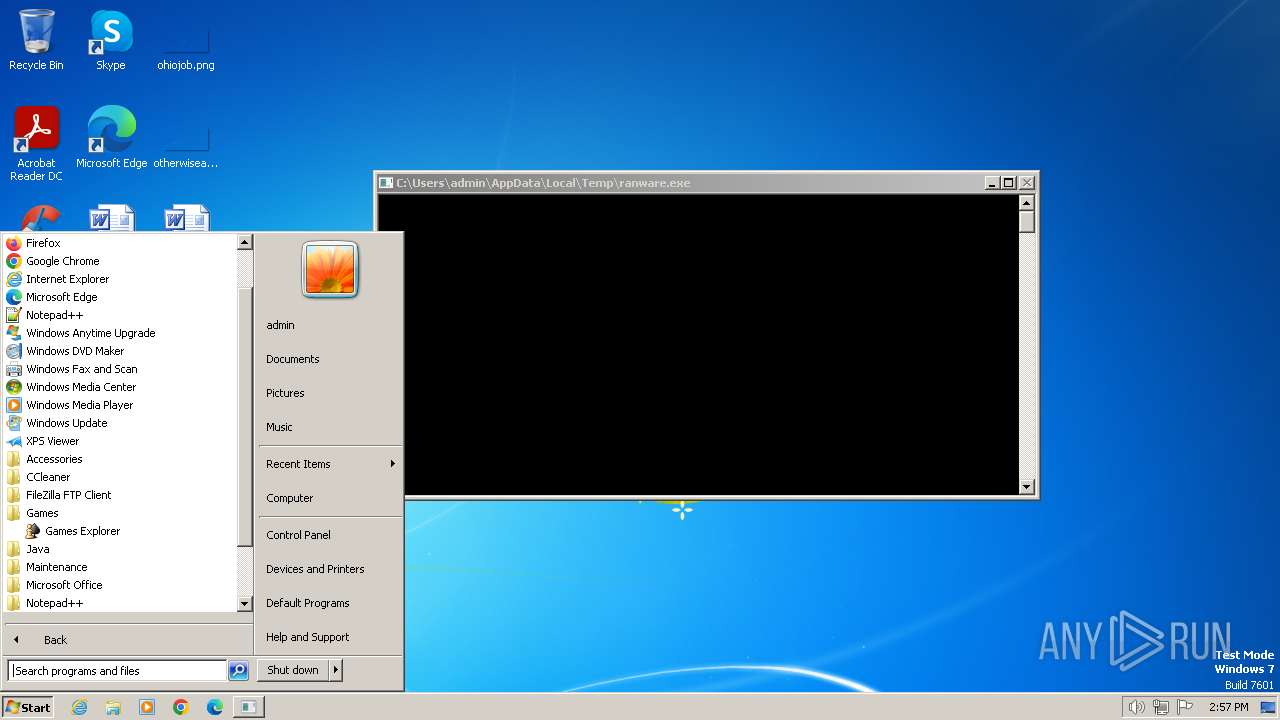Screen dimensions: 1280x720
Task: Click volume speaker icon in system tray
Action: 1136,707
